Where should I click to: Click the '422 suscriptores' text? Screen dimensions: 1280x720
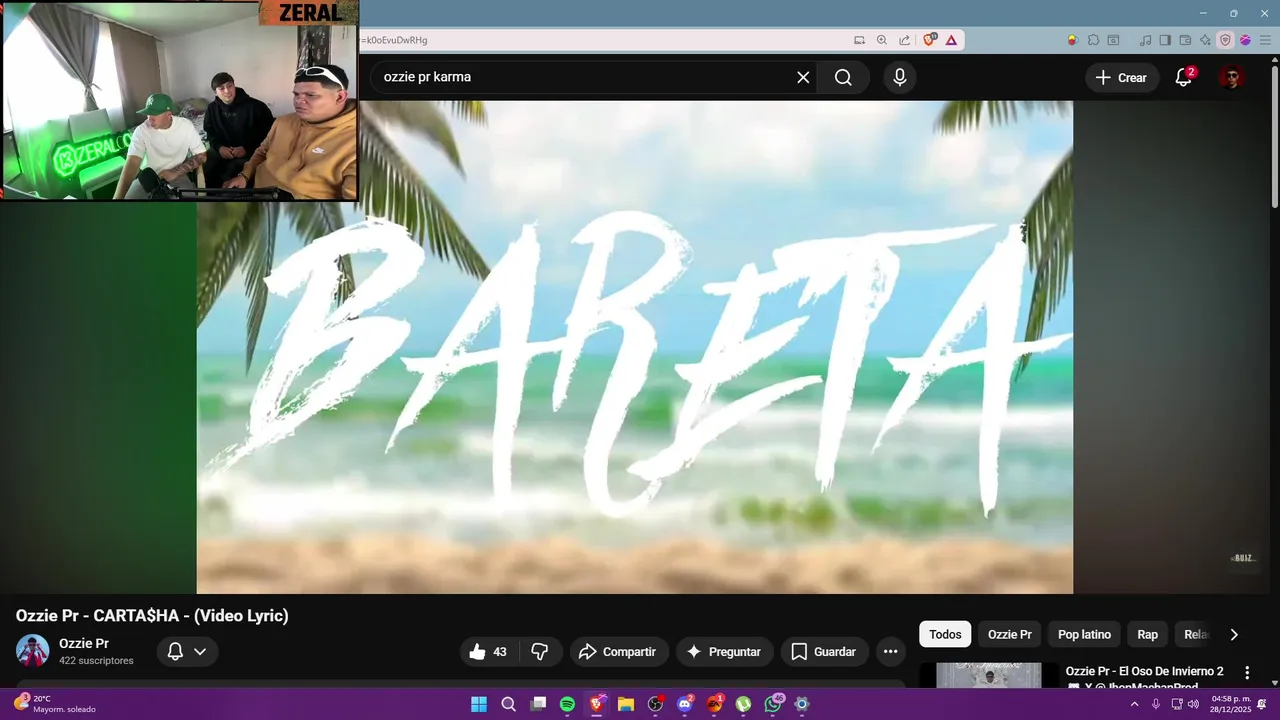pyautogui.click(x=96, y=661)
